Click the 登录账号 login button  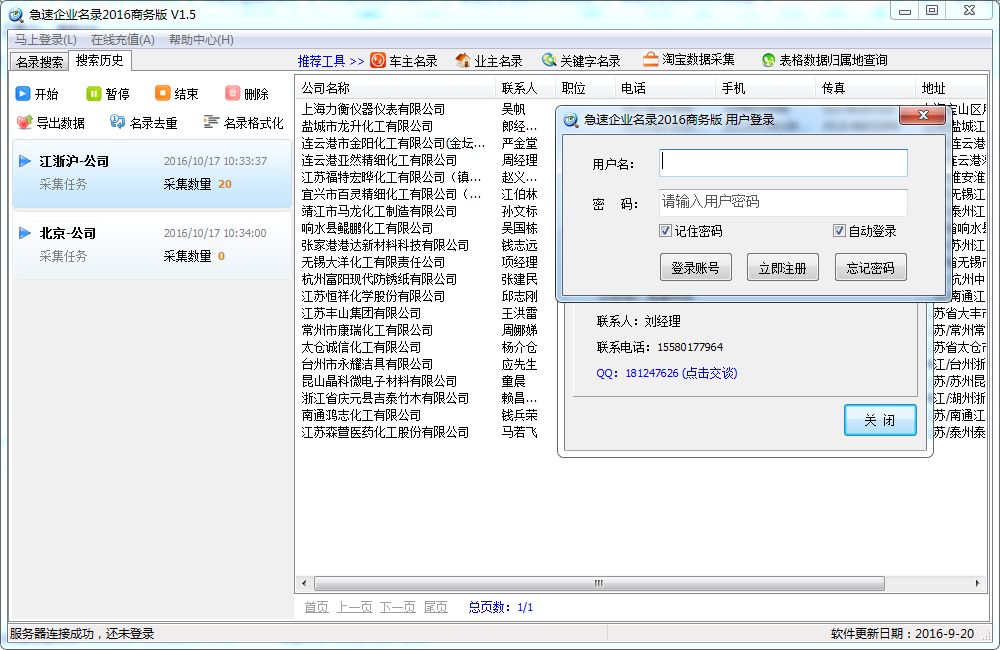[x=695, y=268]
